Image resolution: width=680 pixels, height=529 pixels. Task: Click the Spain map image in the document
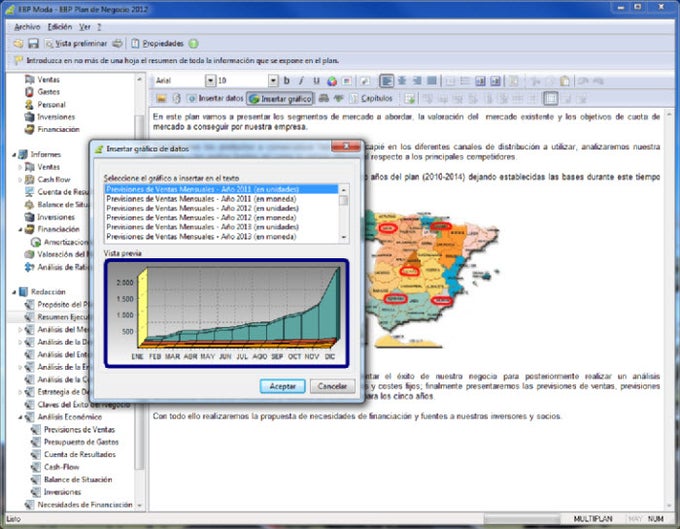pos(431,279)
